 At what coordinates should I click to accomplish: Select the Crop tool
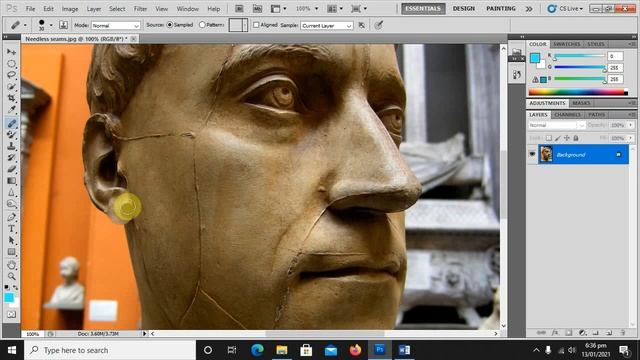(x=11, y=98)
